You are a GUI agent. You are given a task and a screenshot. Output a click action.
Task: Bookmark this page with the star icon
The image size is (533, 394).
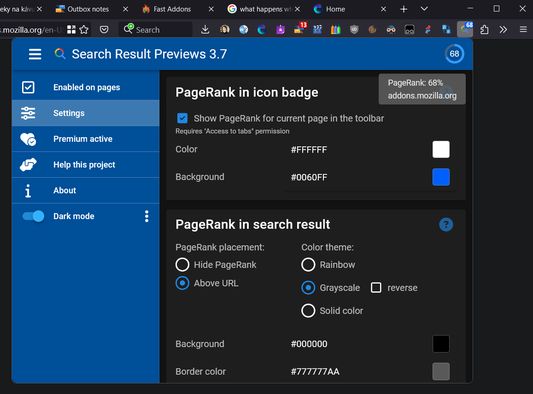[x=84, y=30]
